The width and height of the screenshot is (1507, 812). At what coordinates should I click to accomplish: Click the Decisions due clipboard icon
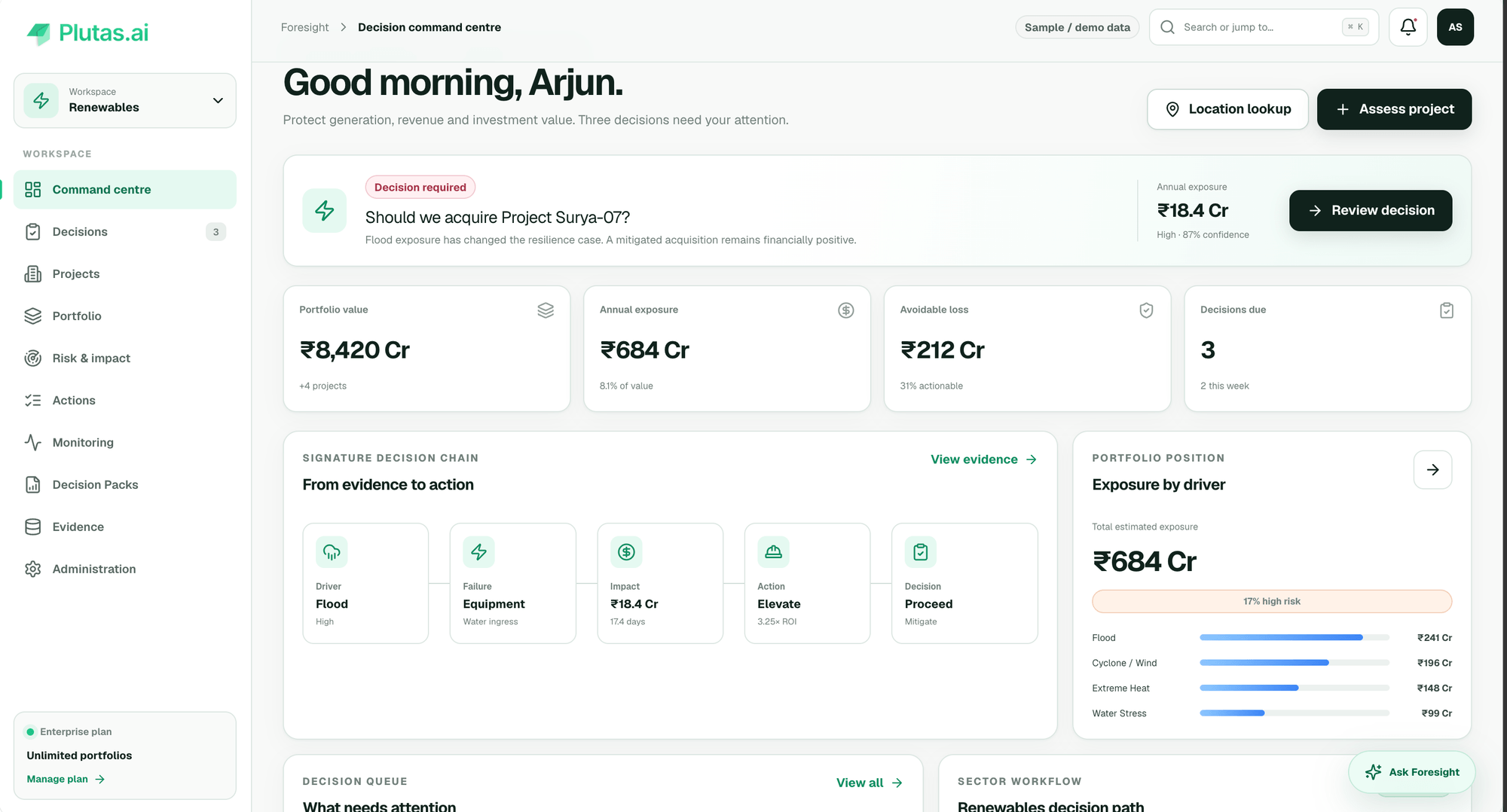point(1446,310)
